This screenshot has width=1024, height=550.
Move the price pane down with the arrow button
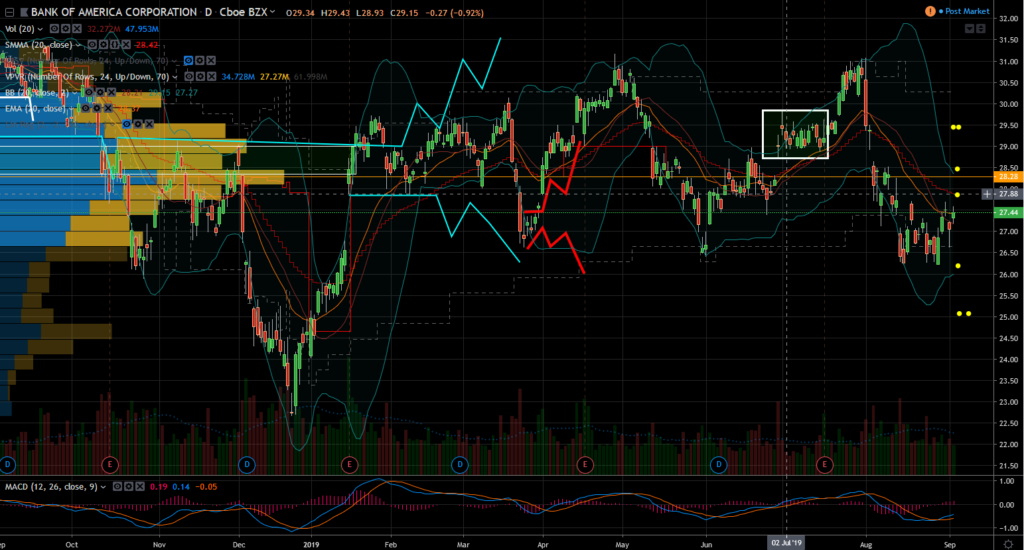970,29
